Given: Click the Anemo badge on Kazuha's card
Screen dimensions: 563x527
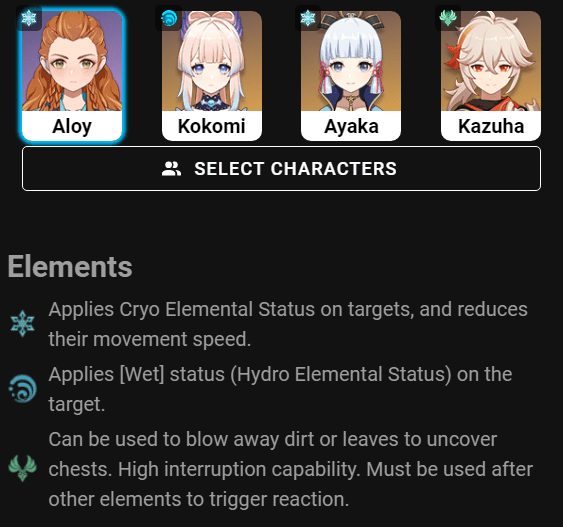Looking at the screenshot, I should (x=448, y=18).
